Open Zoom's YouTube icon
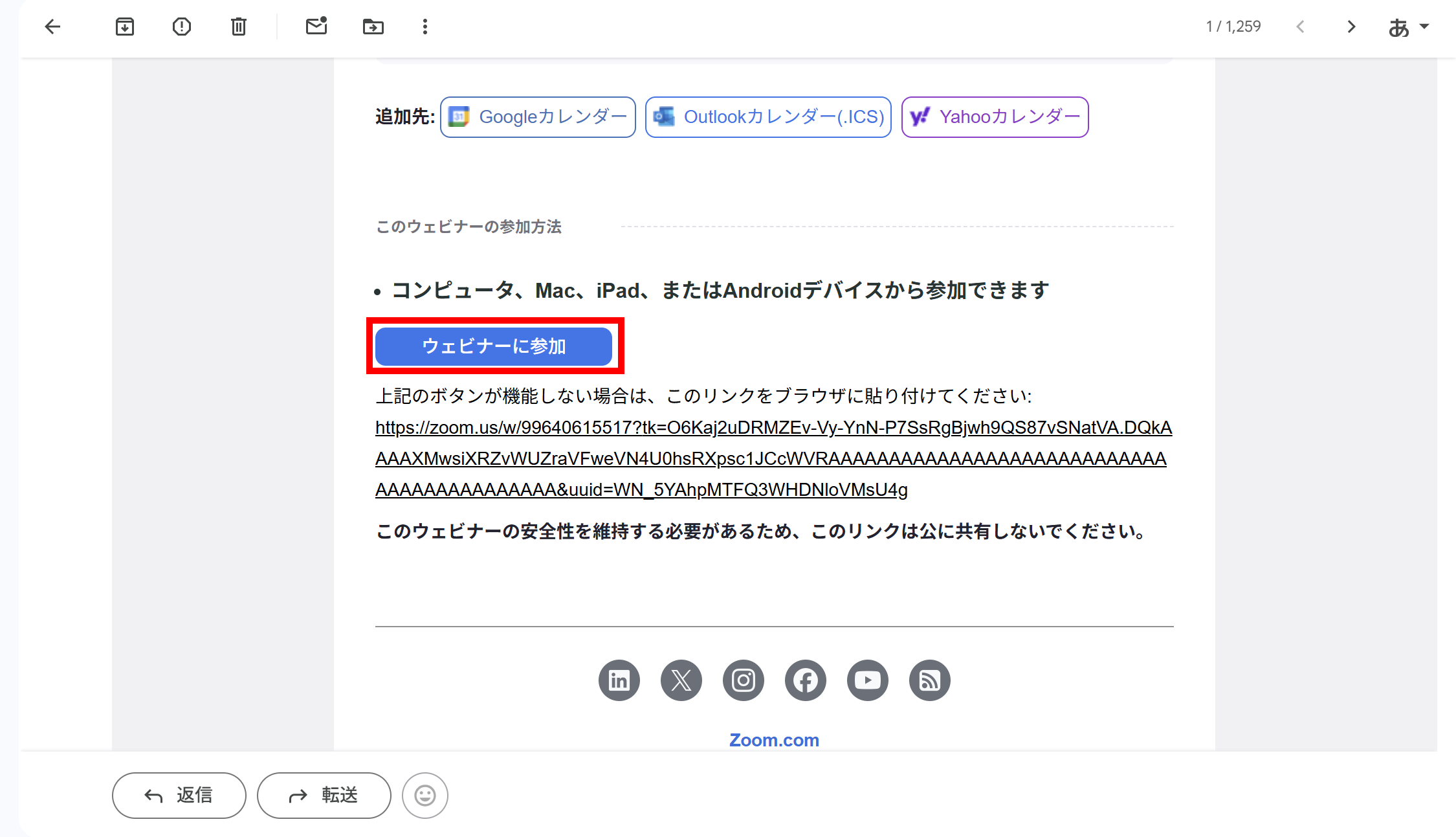 pos(868,680)
